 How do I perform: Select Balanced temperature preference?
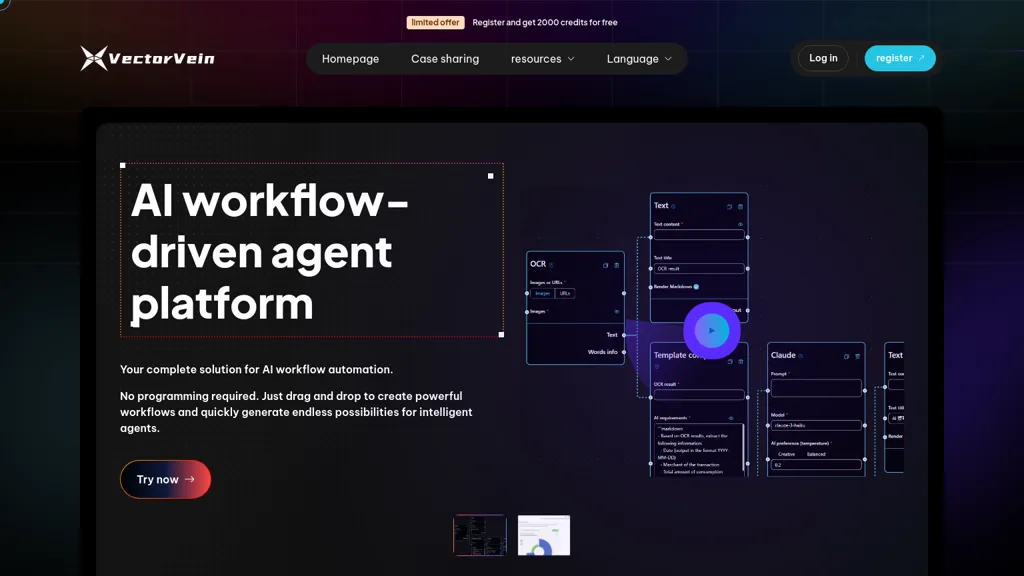click(816, 454)
